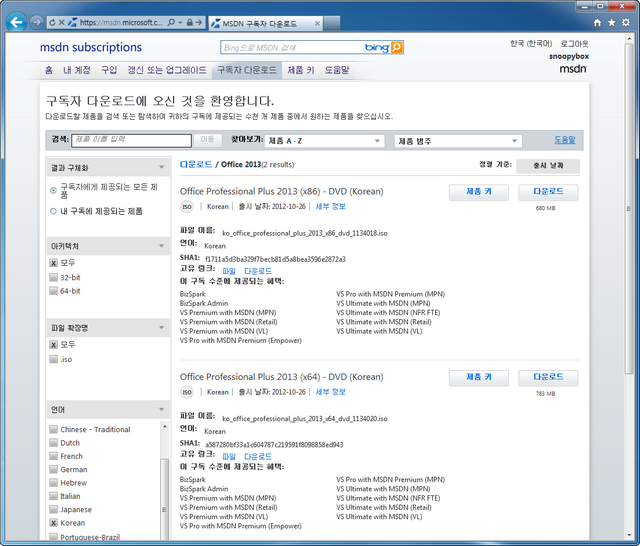Click the msdn subscriptions title

[x=91, y=47]
